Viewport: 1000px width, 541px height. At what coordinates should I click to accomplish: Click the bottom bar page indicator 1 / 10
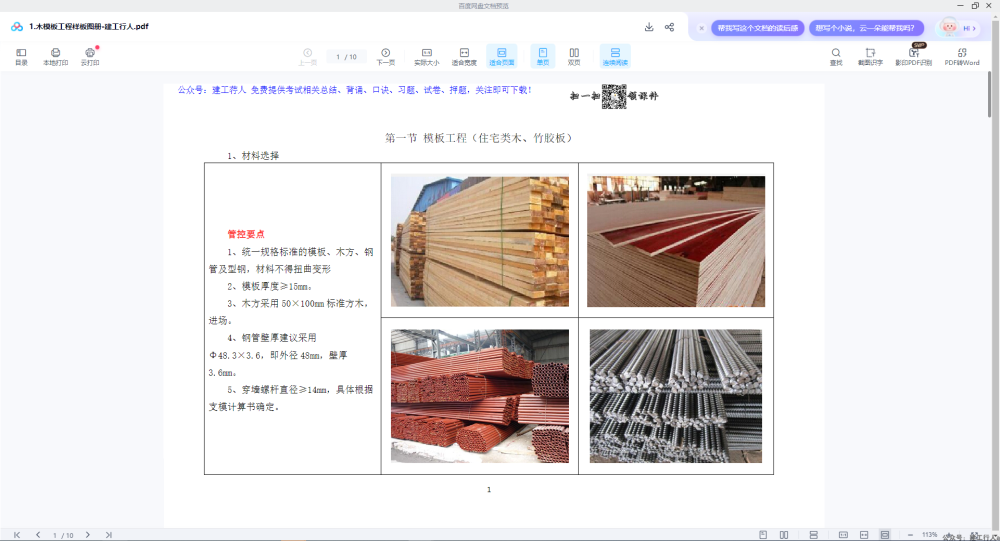(62, 535)
